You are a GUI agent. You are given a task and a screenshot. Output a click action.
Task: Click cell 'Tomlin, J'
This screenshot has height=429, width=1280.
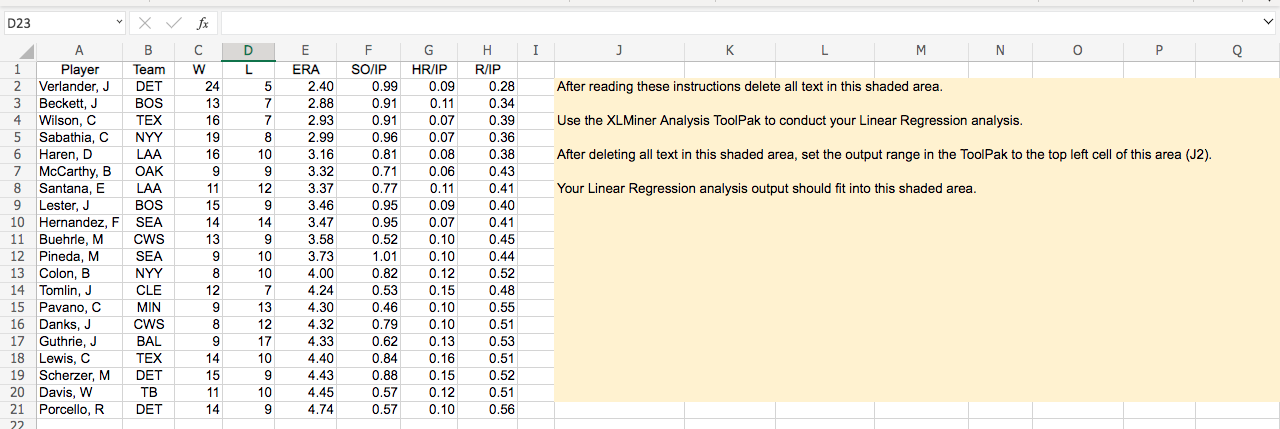(x=79, y=291)
